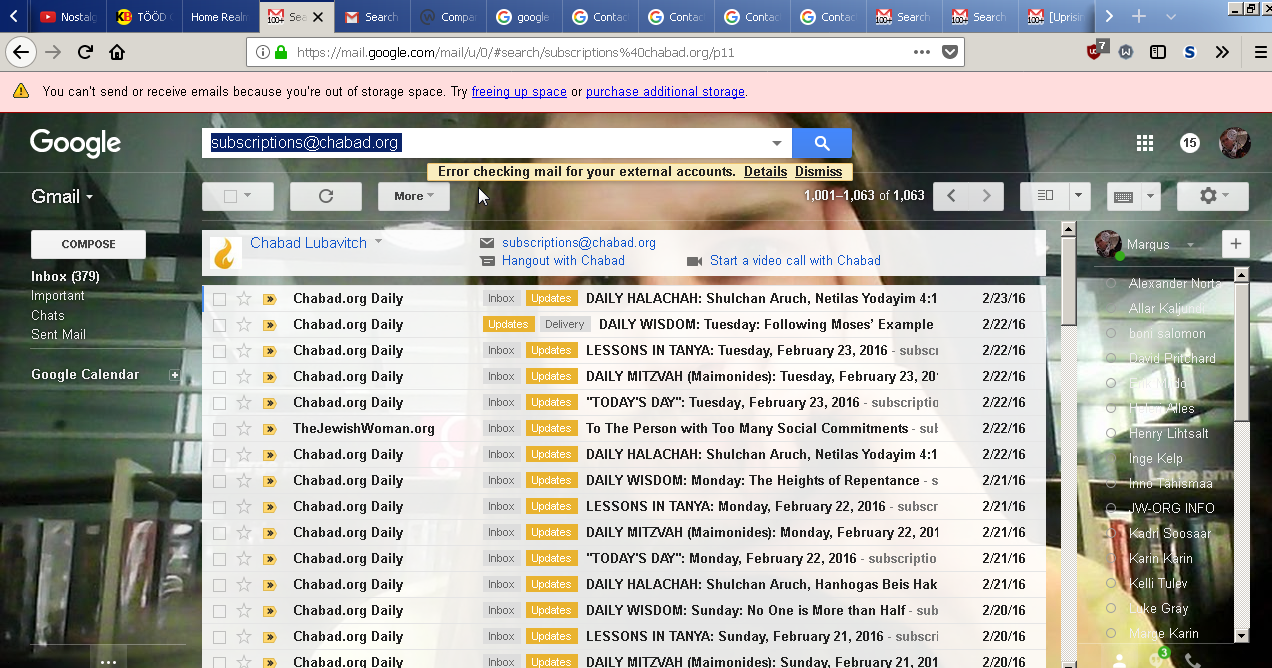Reload the page in Firefox
The height and width of the screenshot is (668, 1272).
(x=85, y=52)
